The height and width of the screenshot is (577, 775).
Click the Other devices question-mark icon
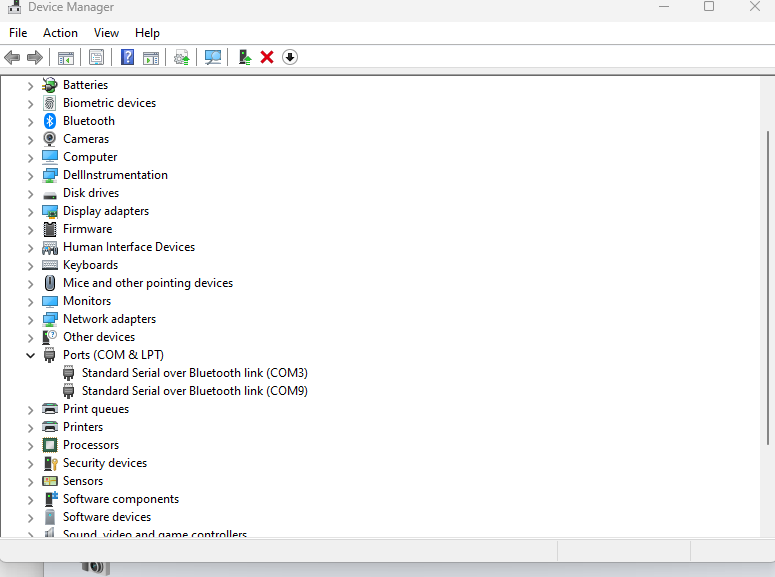(x=49, y=337)
